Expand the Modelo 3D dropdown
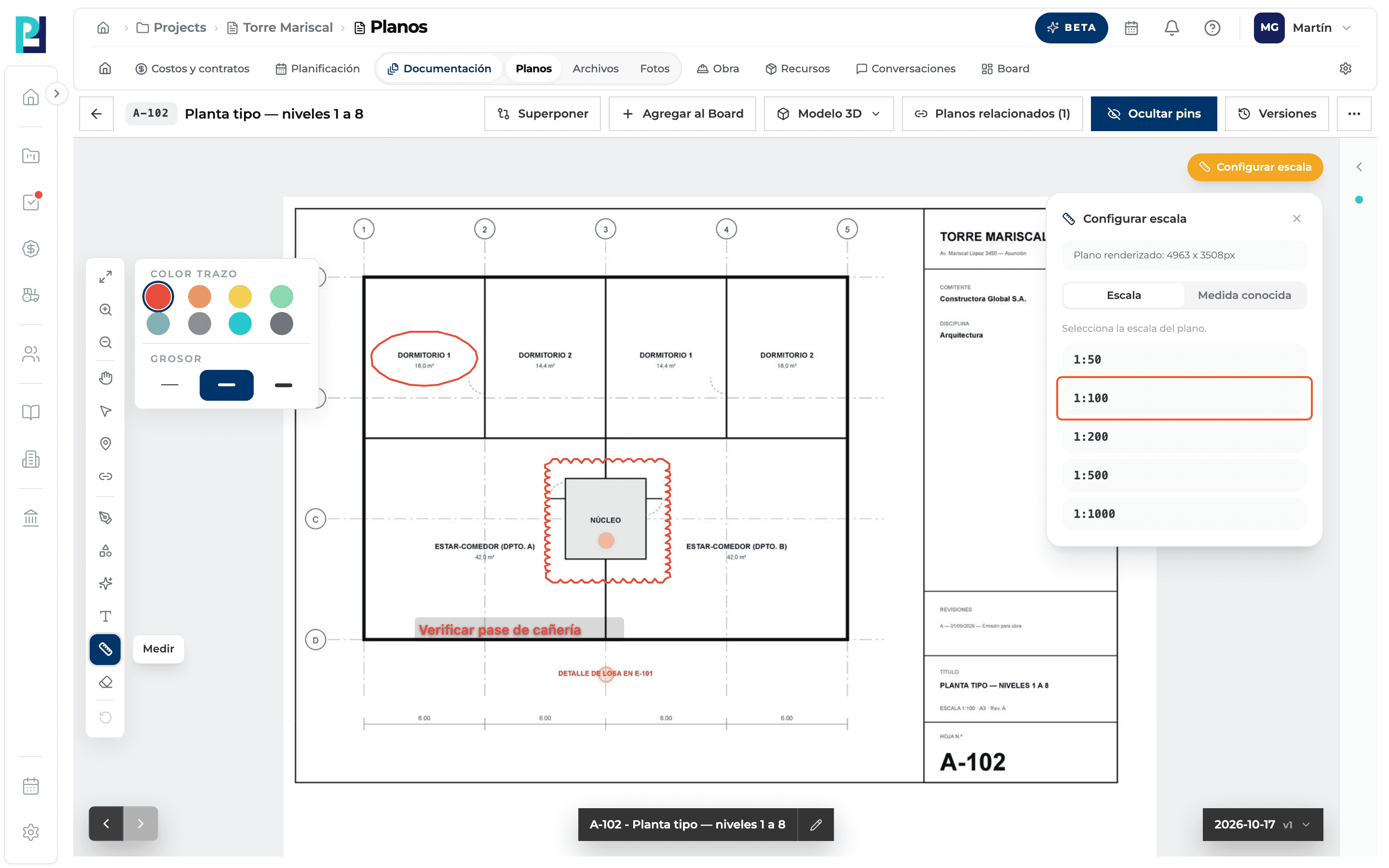 828,114
